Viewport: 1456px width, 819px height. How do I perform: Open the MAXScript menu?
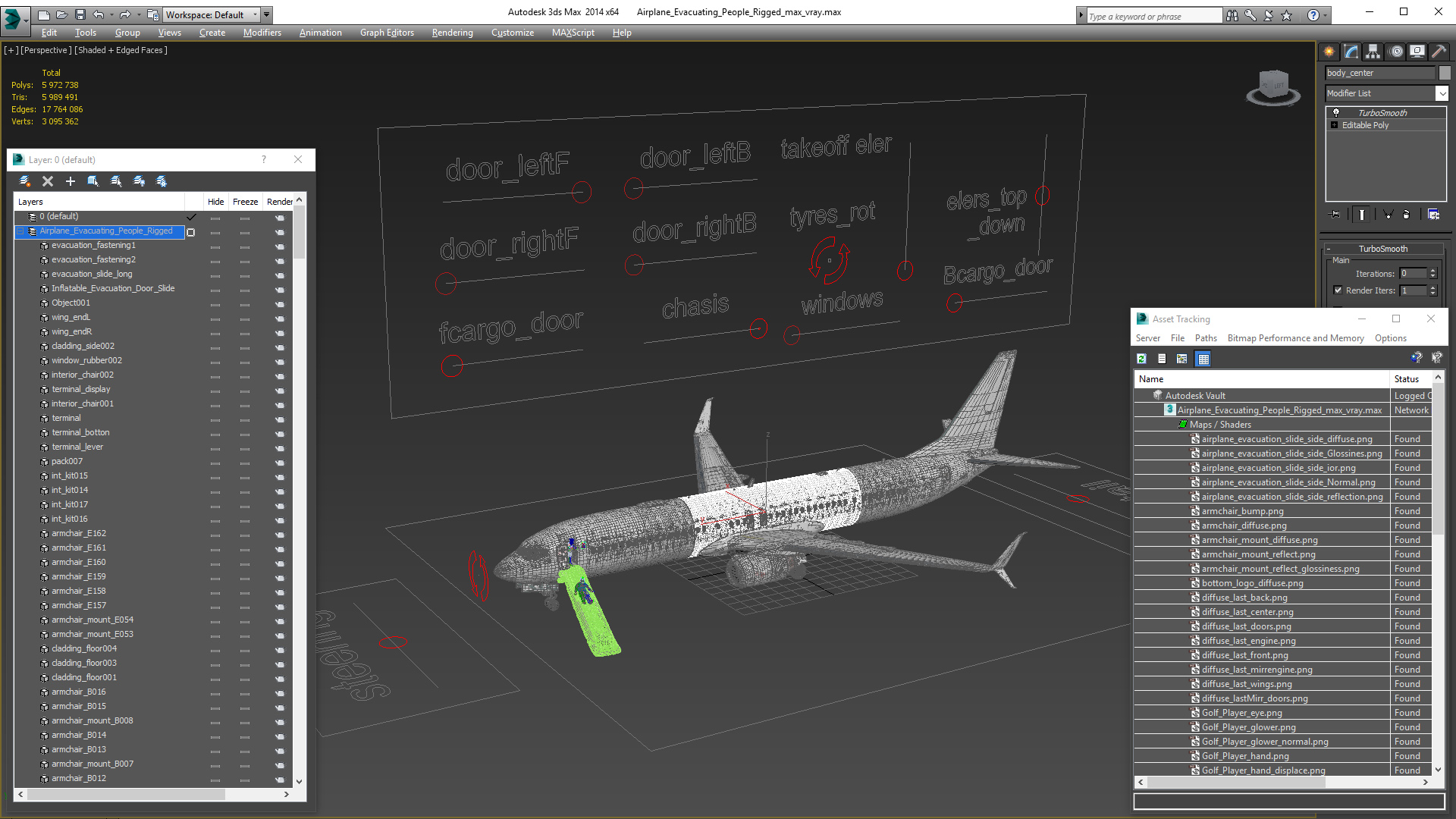click(x=573, y=33)
